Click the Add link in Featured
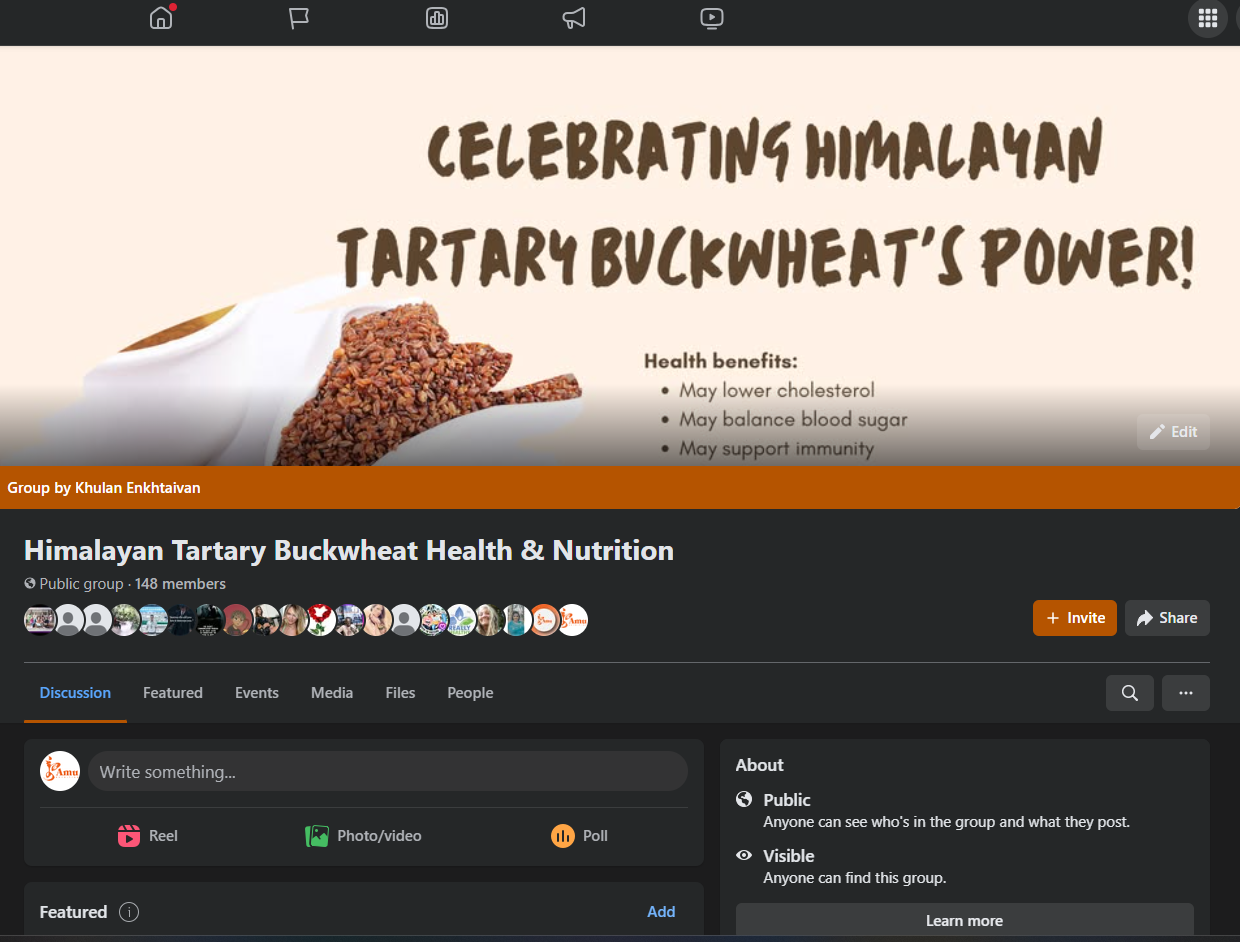The image size is (1240, 942). pyautogui.click(x=661, y=912)
